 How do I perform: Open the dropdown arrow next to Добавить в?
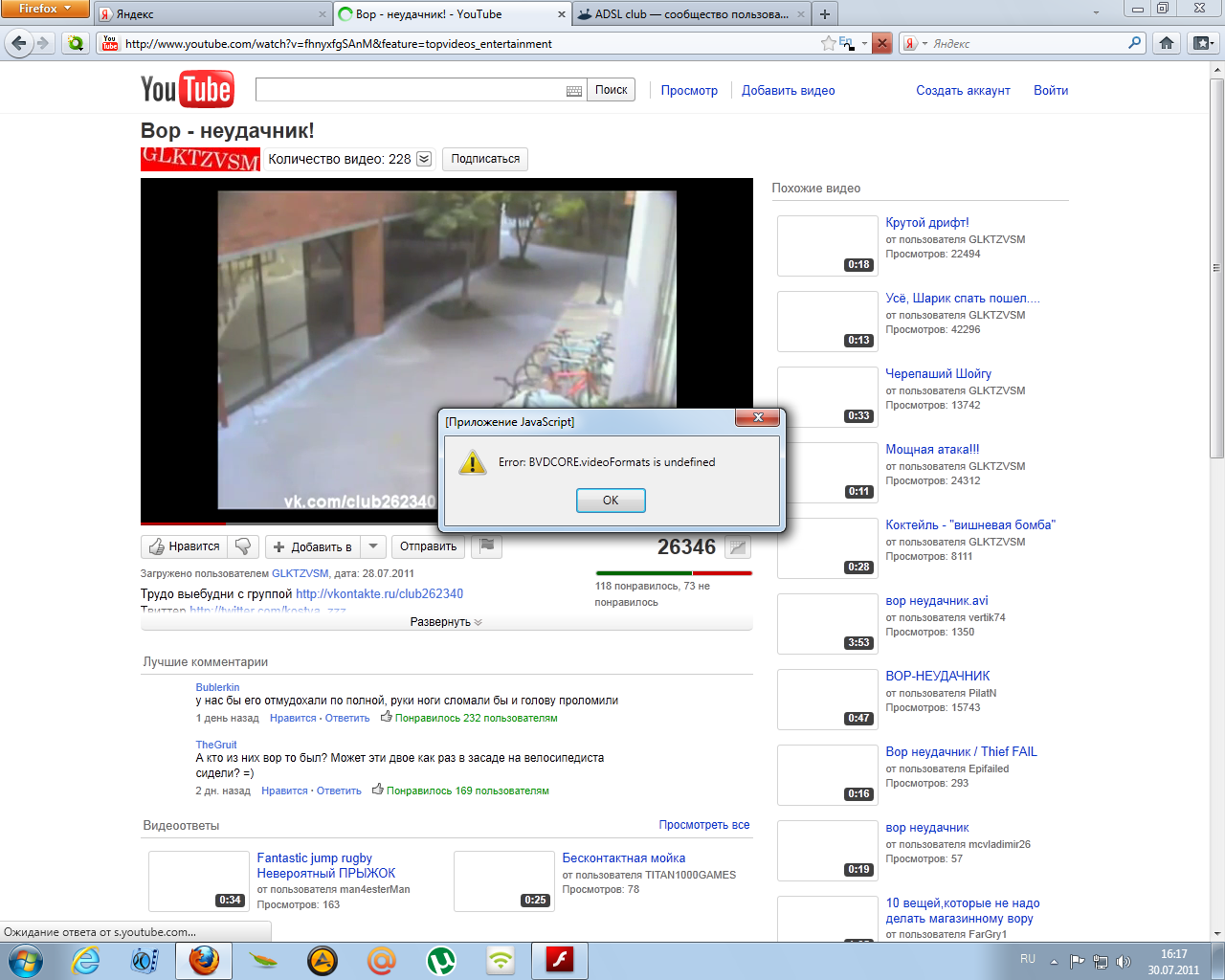coord(373,546)
